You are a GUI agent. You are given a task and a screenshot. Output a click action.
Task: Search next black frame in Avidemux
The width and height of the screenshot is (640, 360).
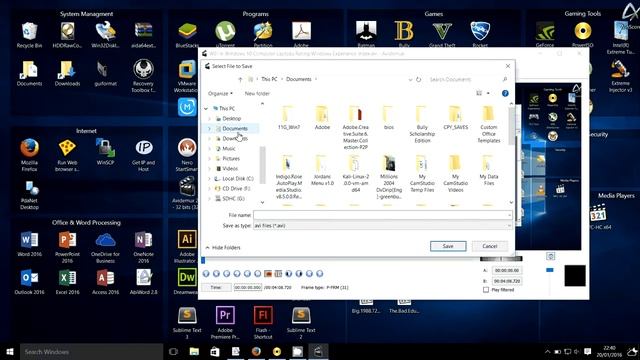coord(299,273)
